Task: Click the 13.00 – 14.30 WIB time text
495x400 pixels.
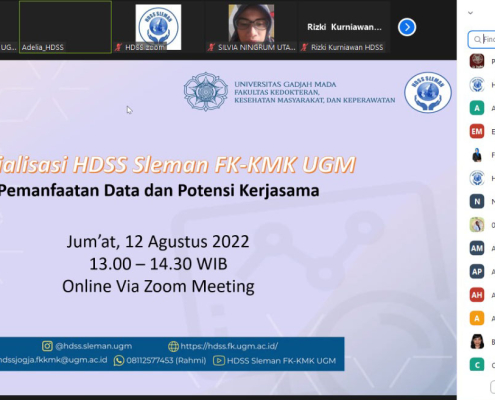Action: [158, 264]
